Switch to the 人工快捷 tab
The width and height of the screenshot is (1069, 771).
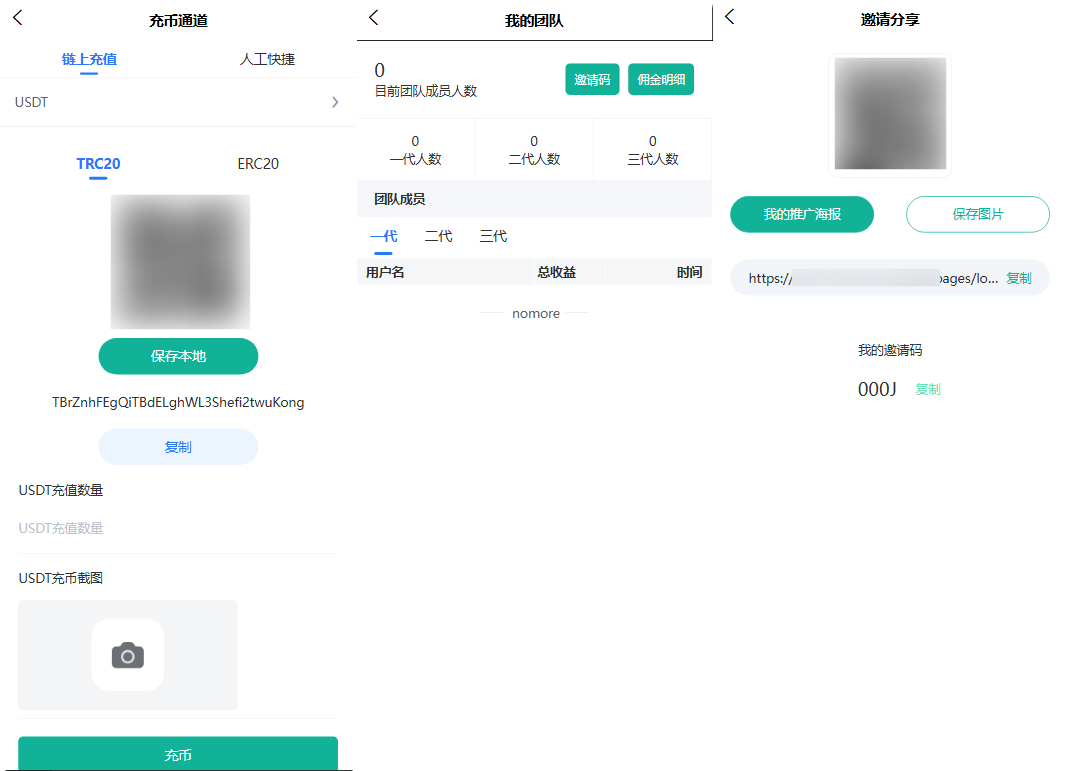pos(267,59)
